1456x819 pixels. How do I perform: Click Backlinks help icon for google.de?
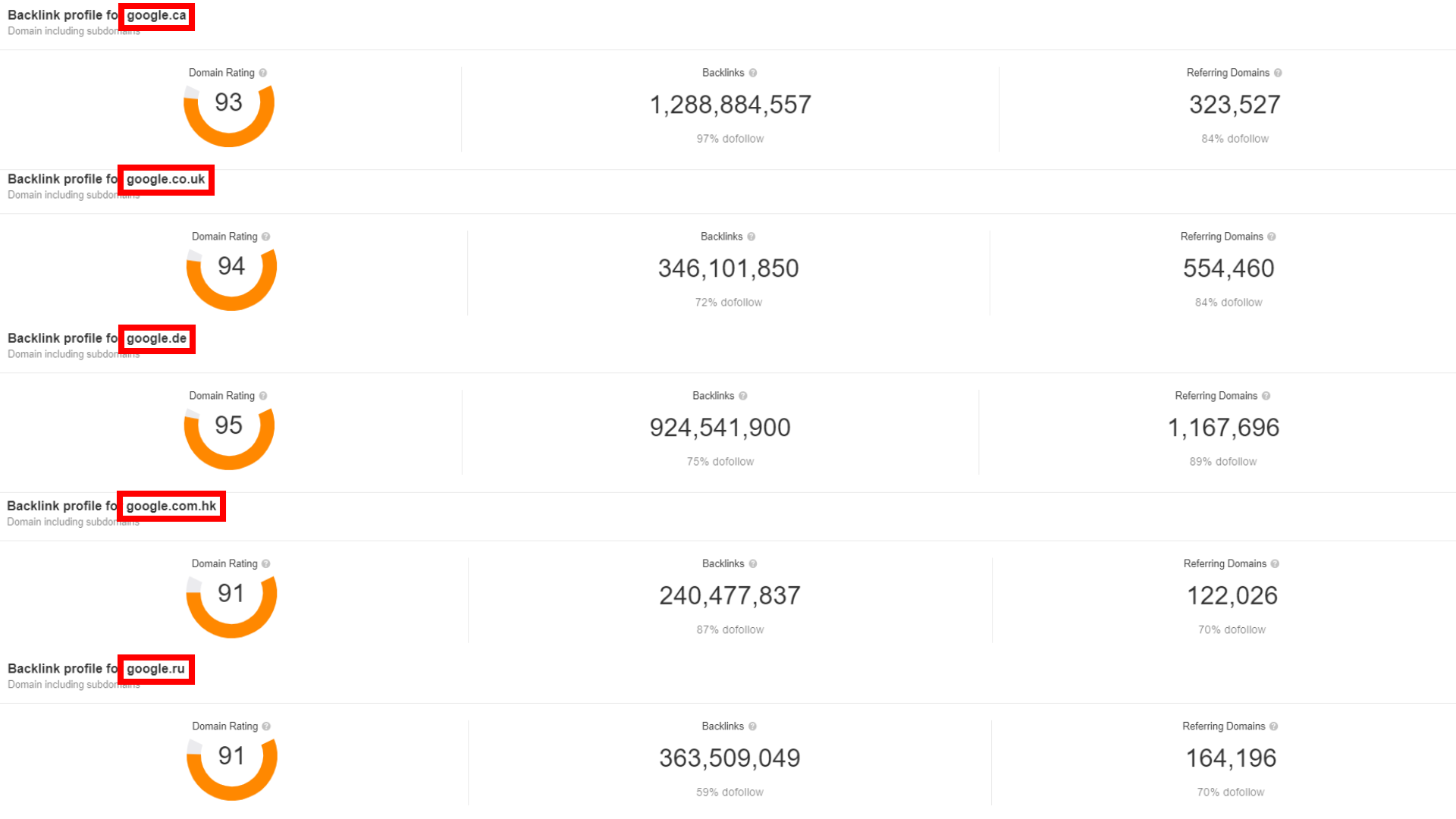(x=743, y=396)
